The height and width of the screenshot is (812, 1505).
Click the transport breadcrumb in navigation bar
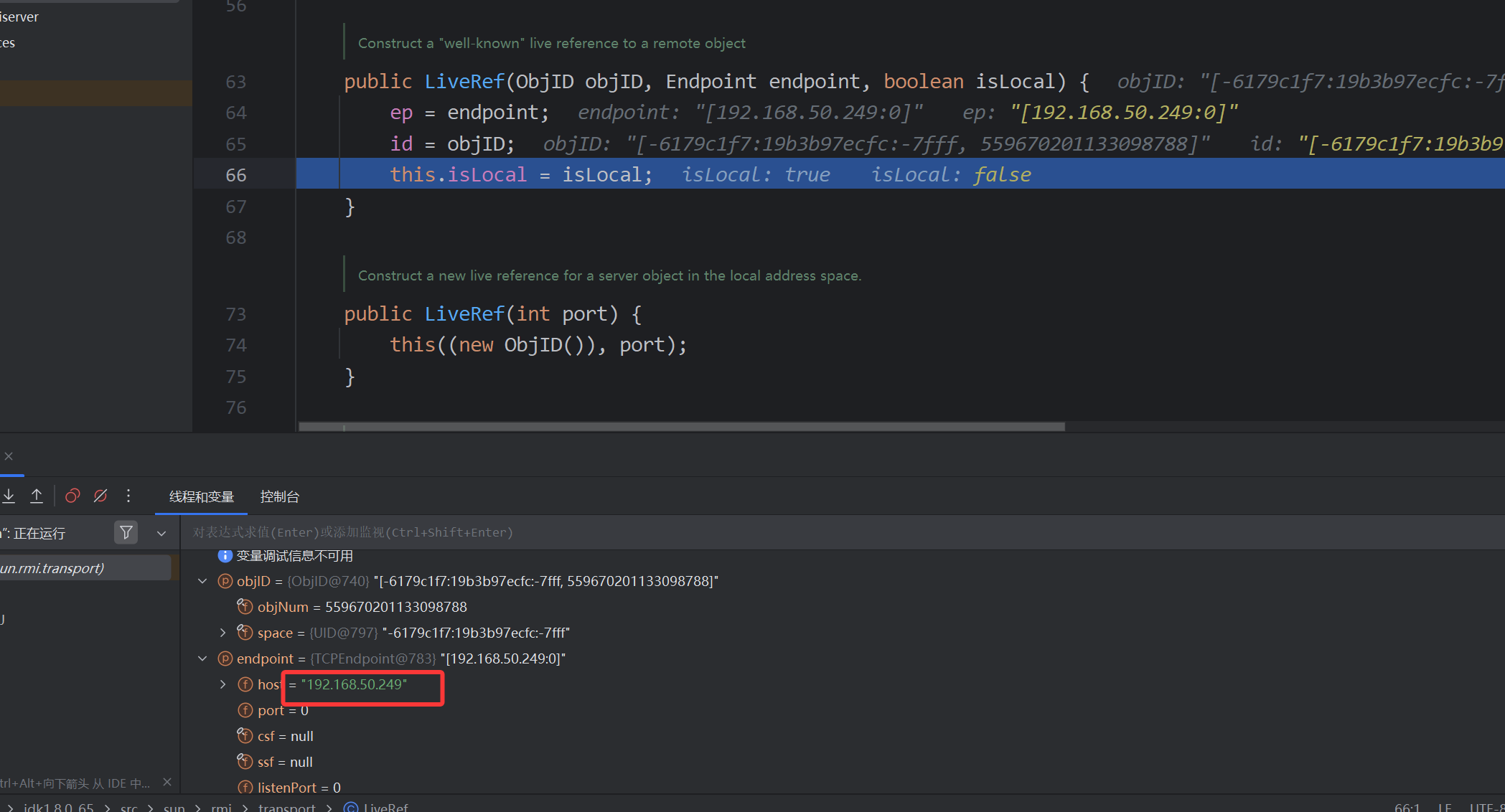pyautogui.click(x=286, y=807)
